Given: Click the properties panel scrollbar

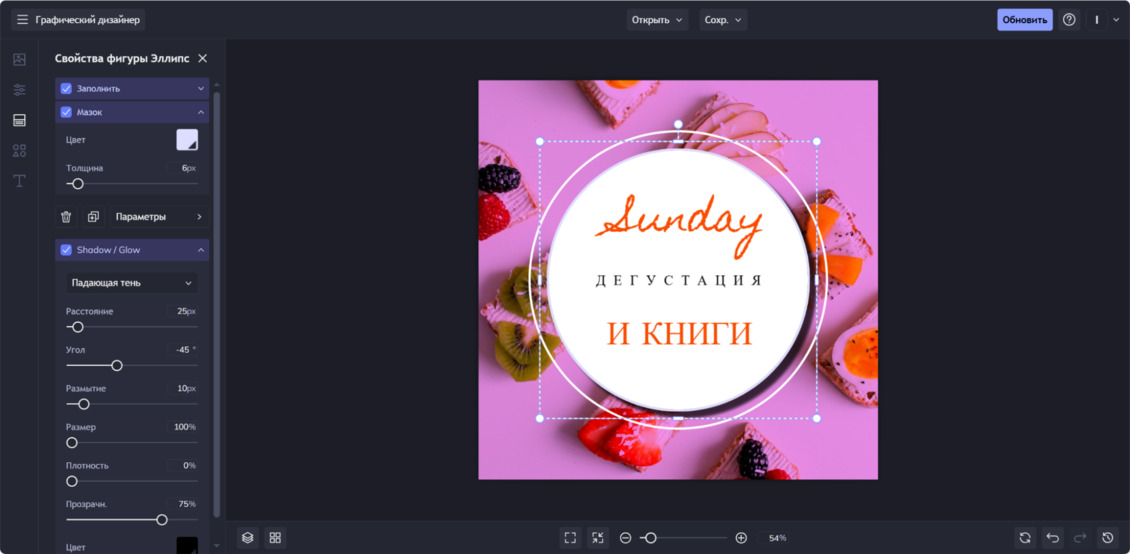Looking at the screenshot, I should coord(217,303).
